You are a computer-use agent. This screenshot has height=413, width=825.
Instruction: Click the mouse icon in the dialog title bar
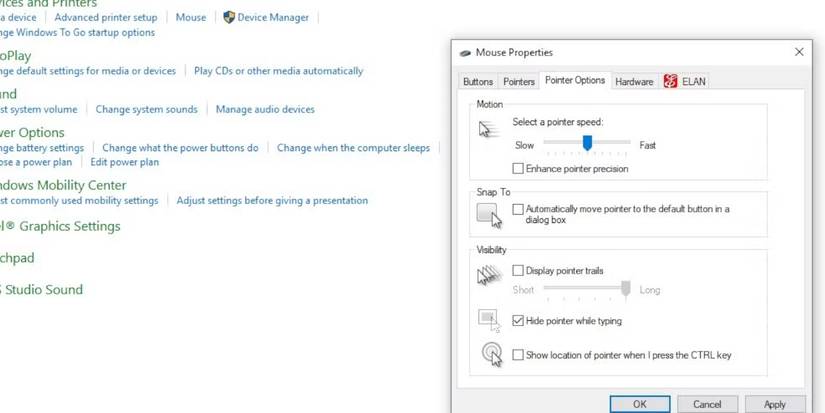[465, 53]
